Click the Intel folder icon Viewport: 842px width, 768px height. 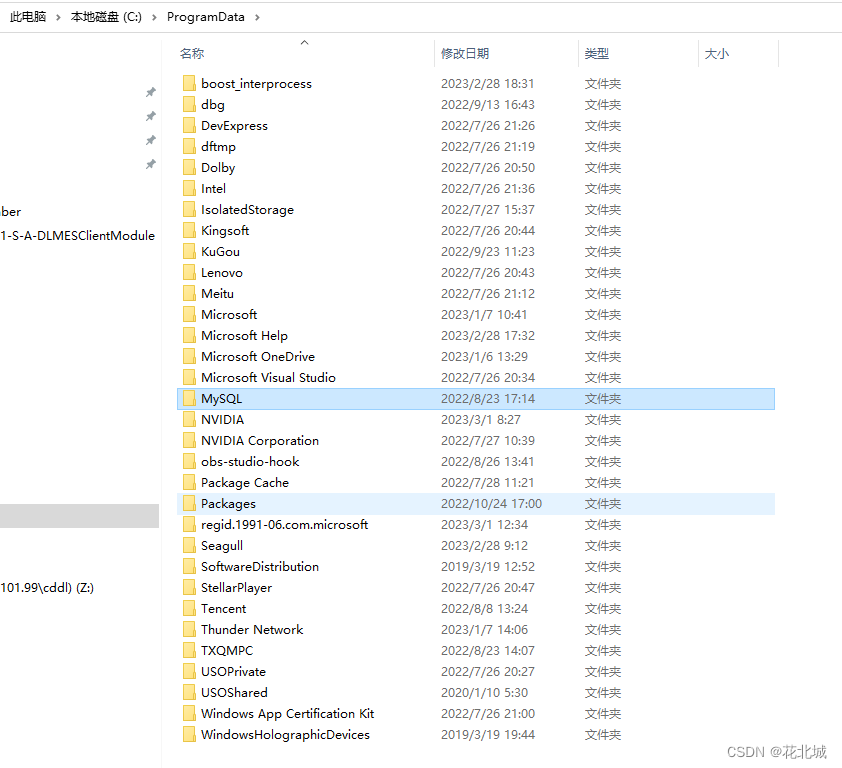click(x=189, y=188)
